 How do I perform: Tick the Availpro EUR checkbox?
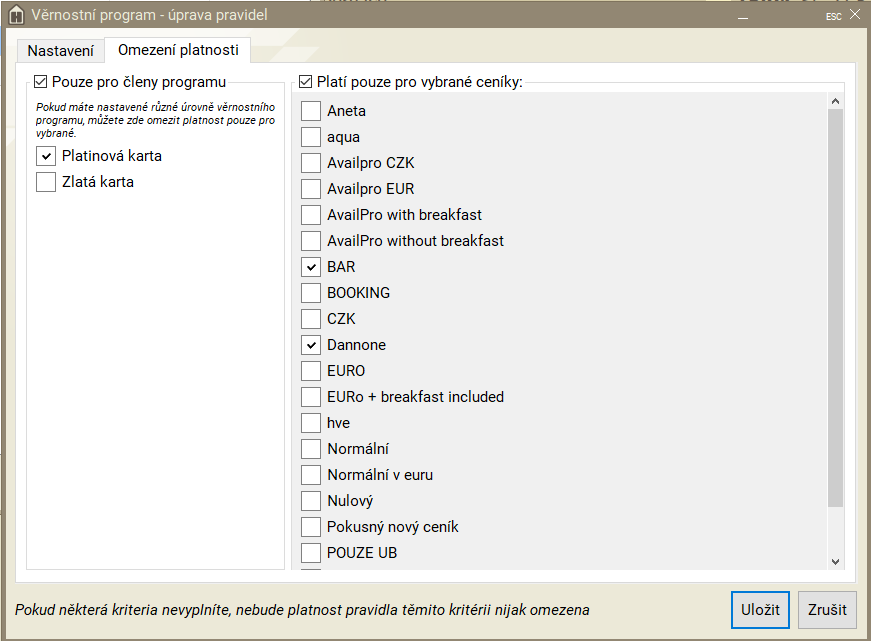tap(311, 189)
